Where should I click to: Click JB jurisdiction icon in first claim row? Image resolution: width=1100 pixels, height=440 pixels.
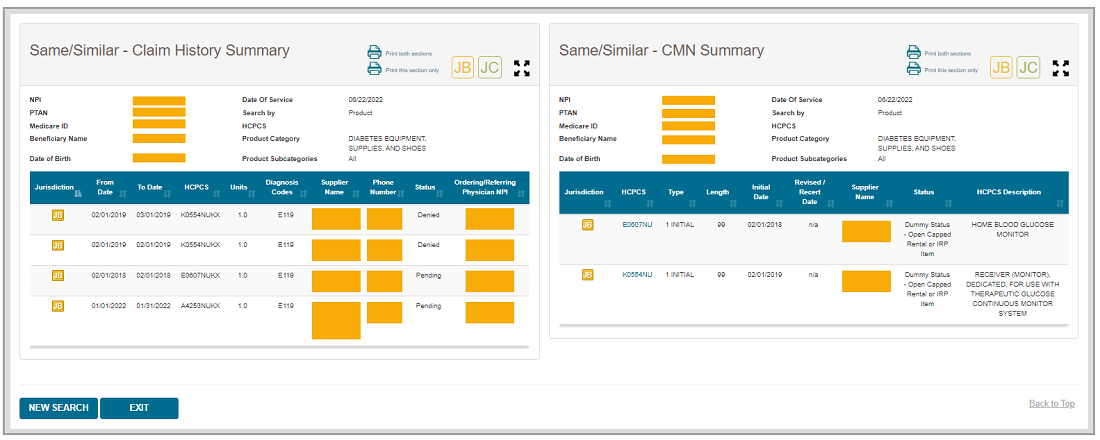58,215
